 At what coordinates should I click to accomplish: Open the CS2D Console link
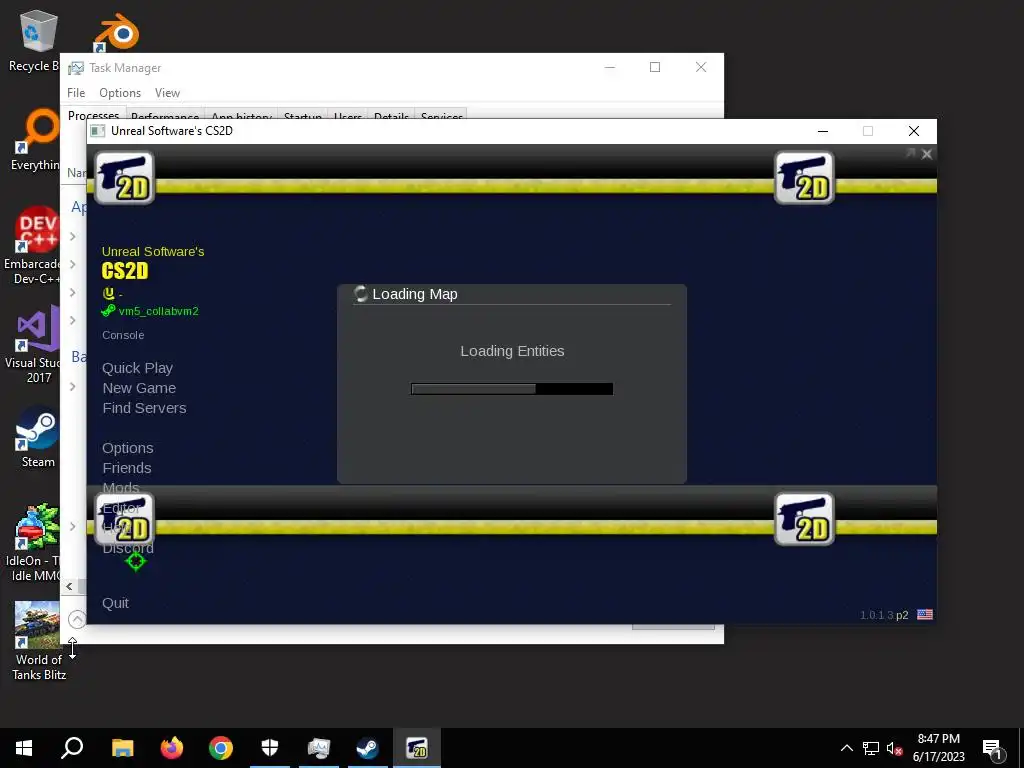tap(123, 335)
